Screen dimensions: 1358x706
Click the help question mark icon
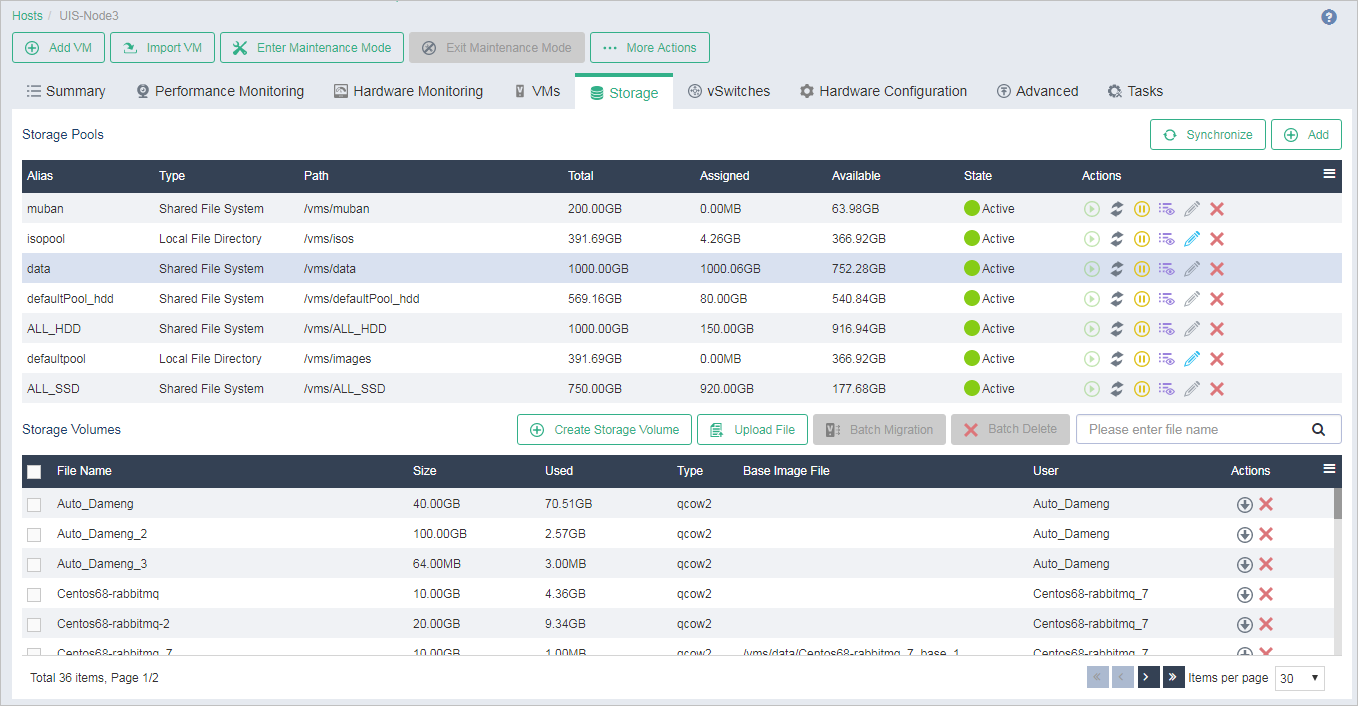click(x=1329, y=17)
